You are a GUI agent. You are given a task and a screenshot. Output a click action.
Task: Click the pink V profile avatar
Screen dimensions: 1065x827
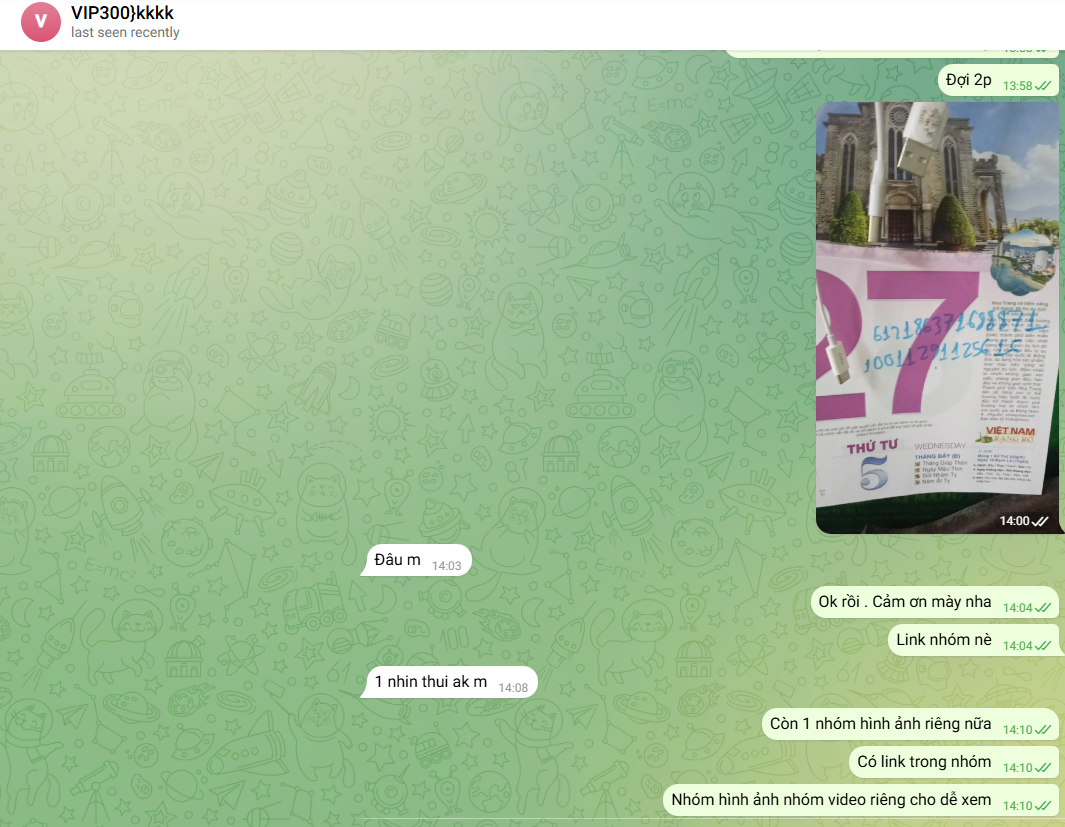click(41, 22)
